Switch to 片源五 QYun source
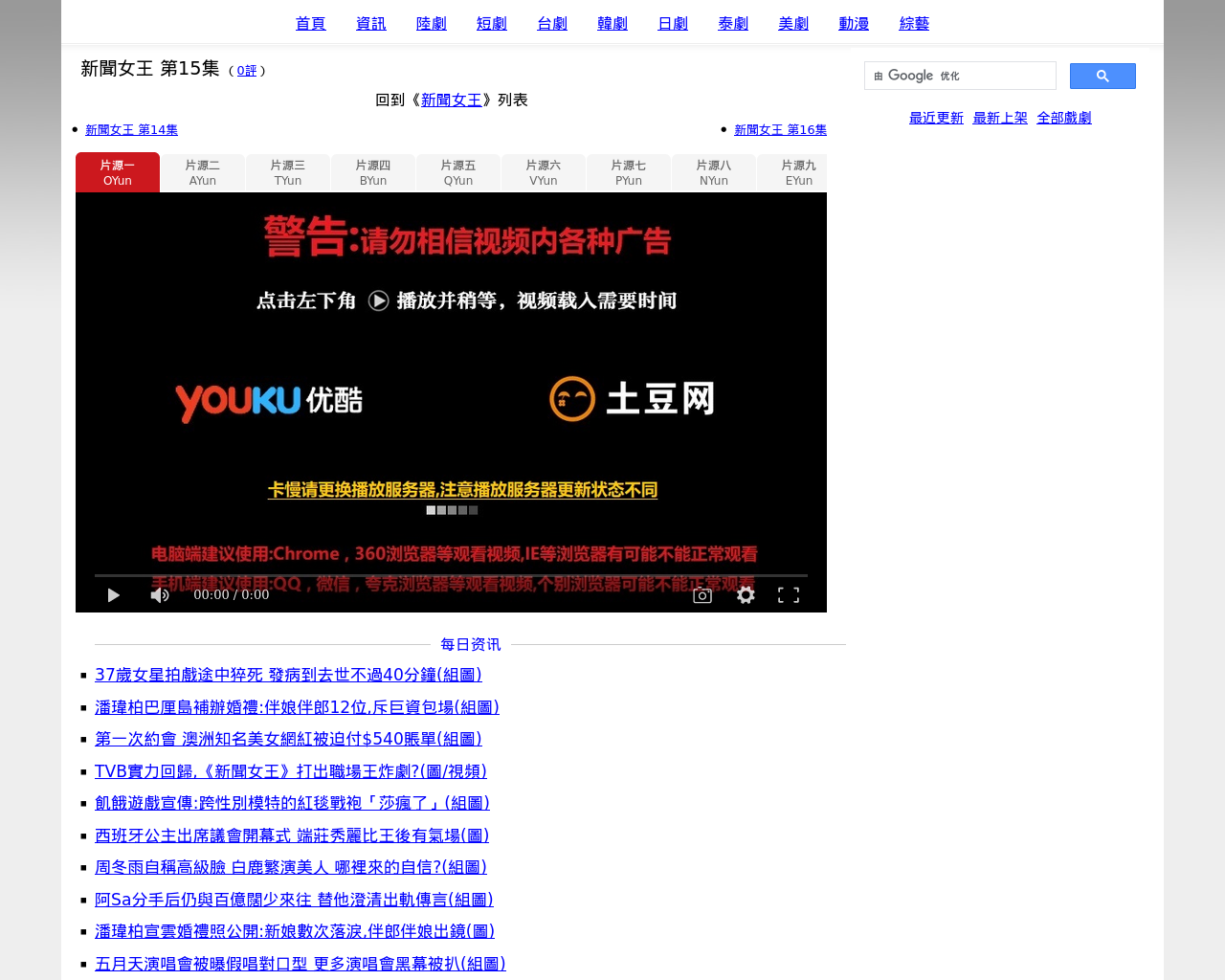The width and height of the screenshot is (1225, 980). [458, 172]
